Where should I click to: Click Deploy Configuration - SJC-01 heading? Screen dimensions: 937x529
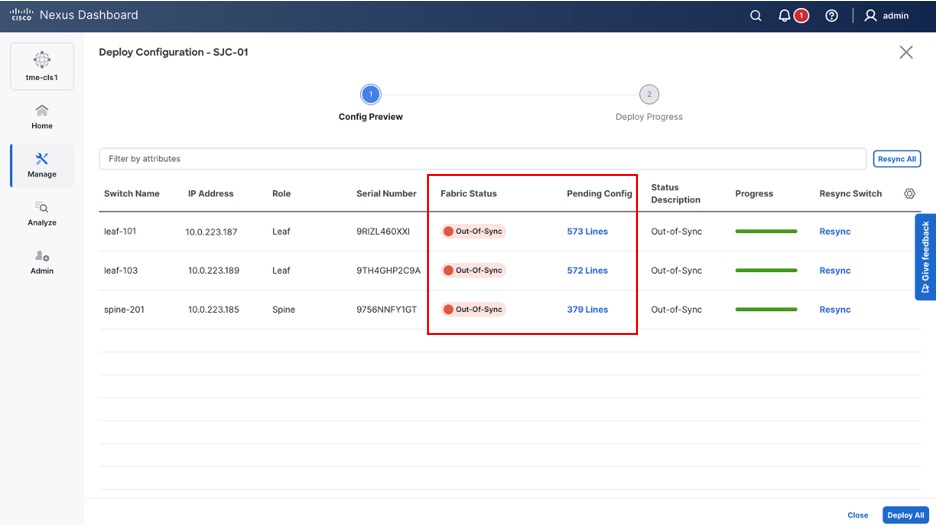click(173, 52)
